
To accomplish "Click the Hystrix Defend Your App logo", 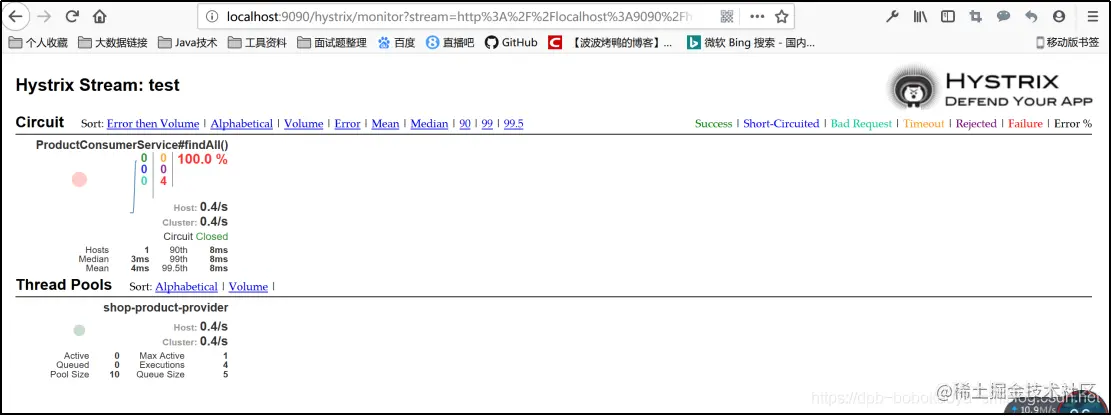I will pyautogui.click(x=993, y=89).
